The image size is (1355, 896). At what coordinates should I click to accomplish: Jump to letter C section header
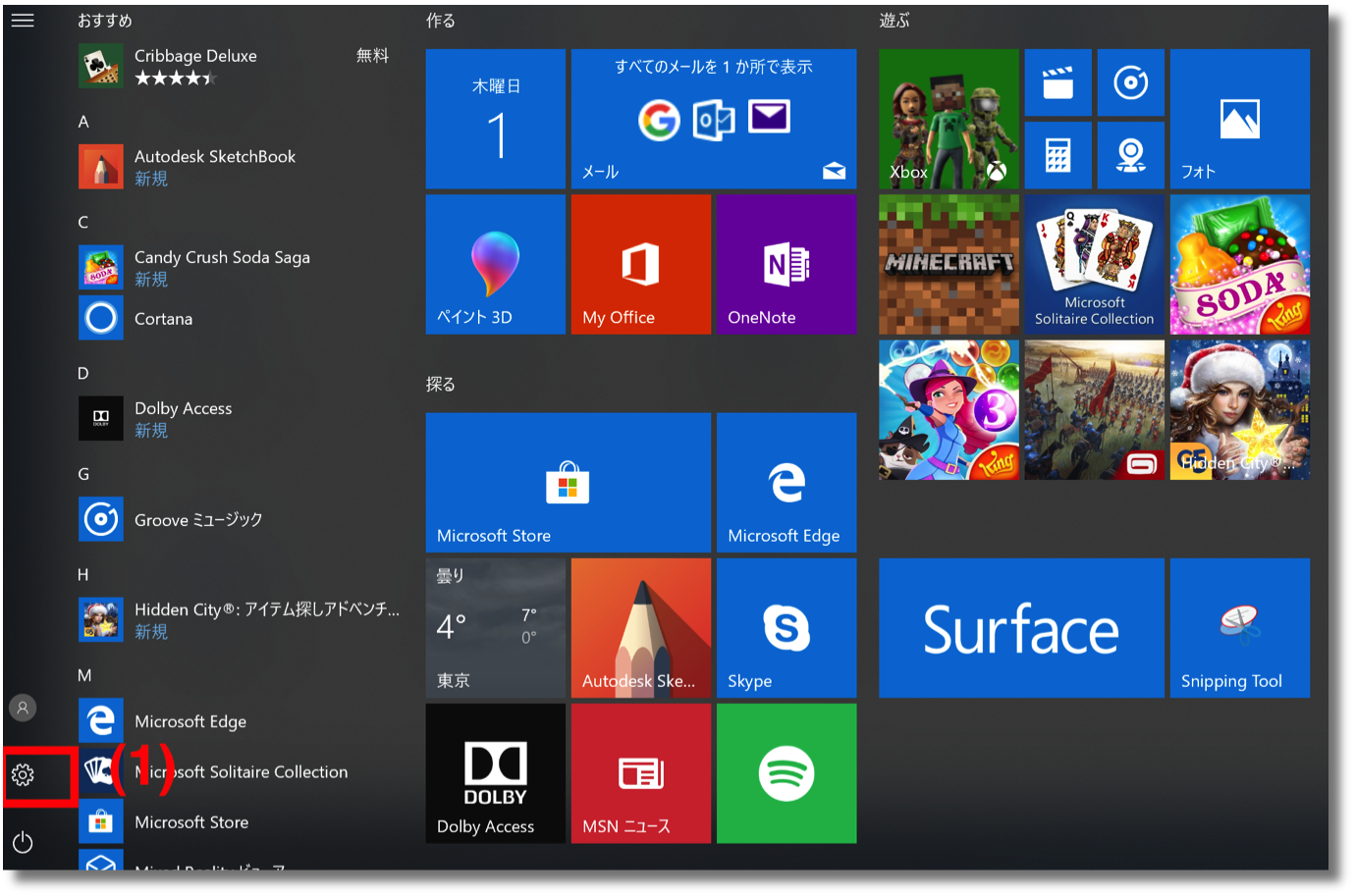[x=83, y=222]
